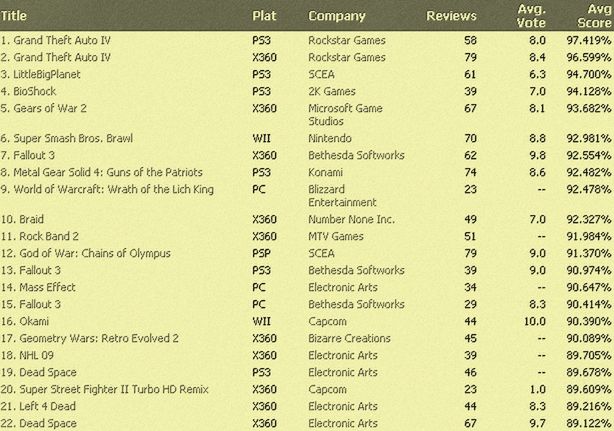Open the Braid title link
The image size is (614, 431).
[31, 219]
